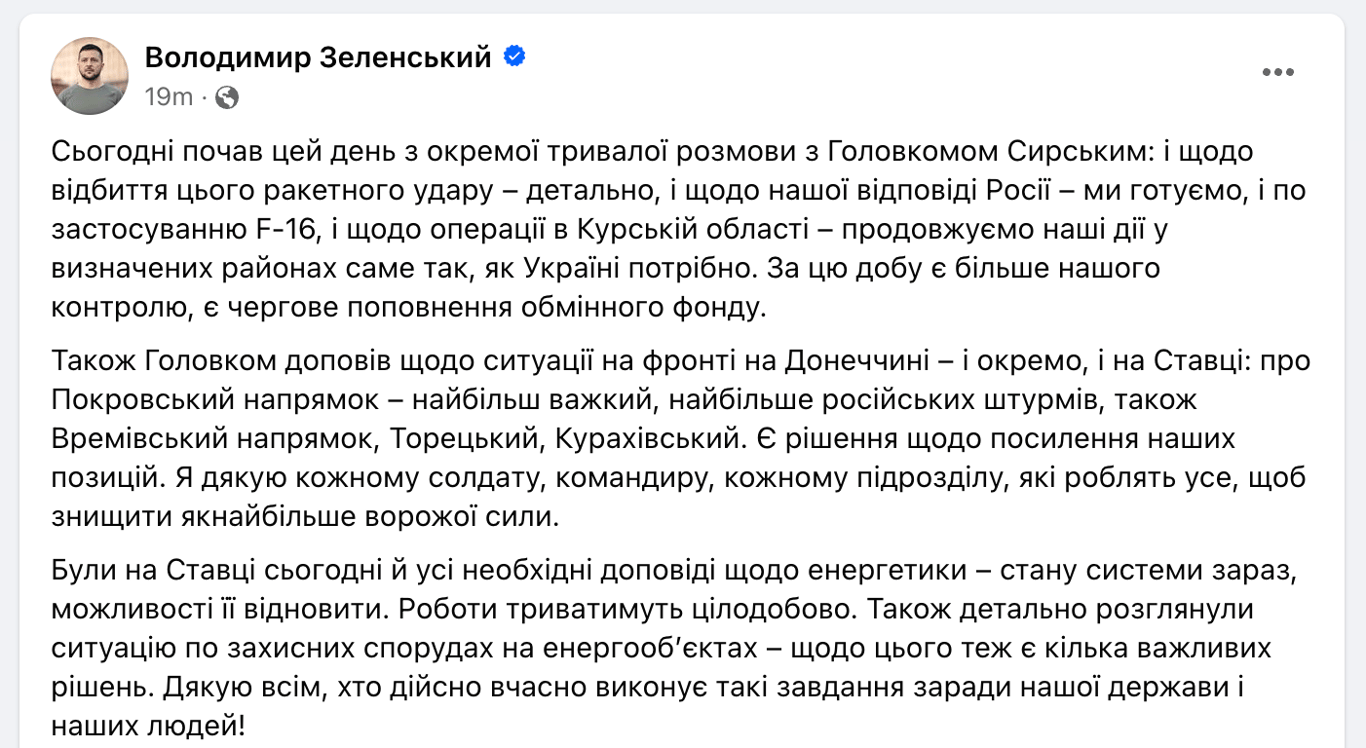
Task: Click the blue verified badge icon
Action: [515, 57]
